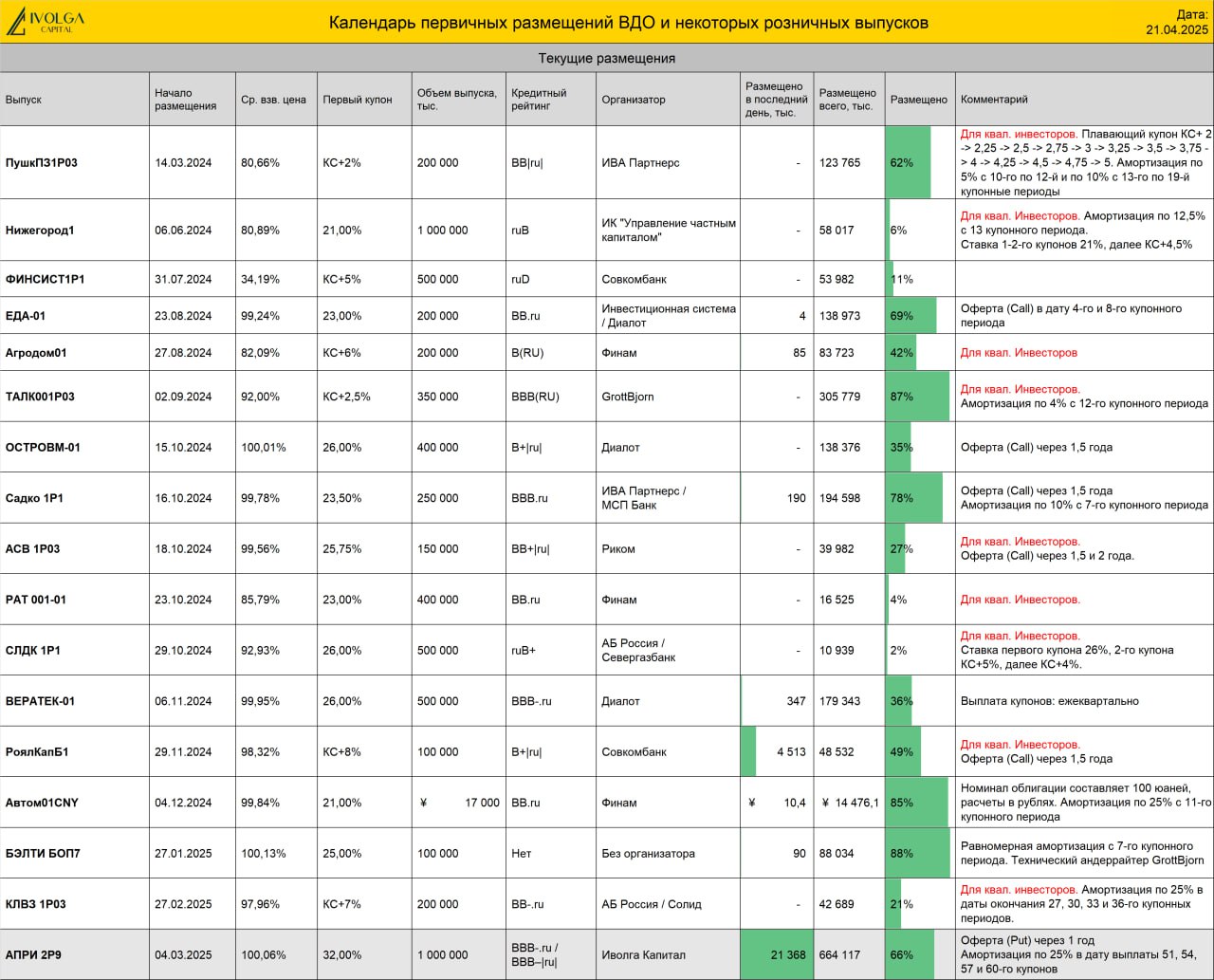Viewport: 1214px width, 980px height.
Task: Select the credit rating ruD
Action: pos(521,280)
